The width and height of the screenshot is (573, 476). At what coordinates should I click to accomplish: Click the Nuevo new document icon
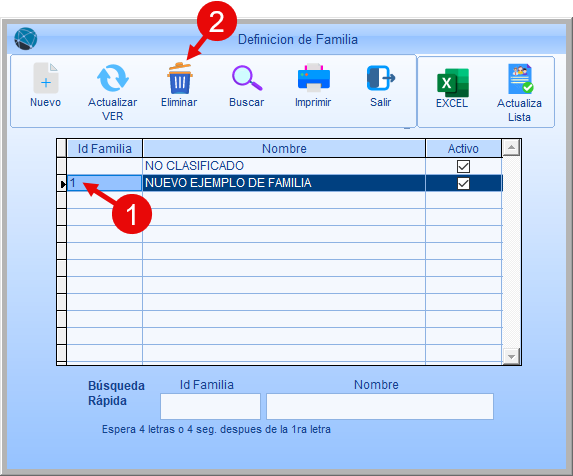coord(46,78)
